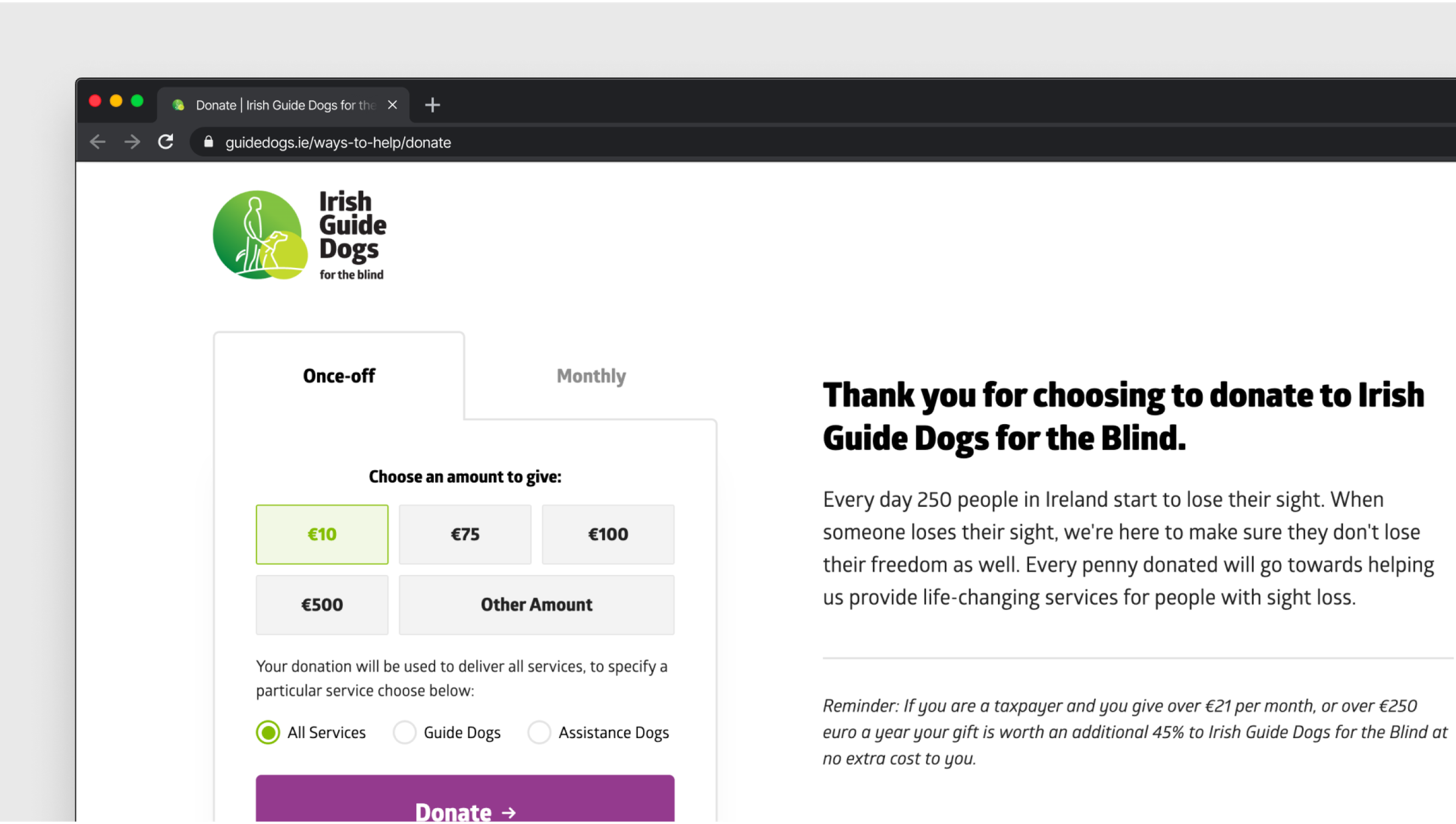This screenshot has width=1456, height=824.
Task: Choose the €75 donation amount
Action: (464, 534)
